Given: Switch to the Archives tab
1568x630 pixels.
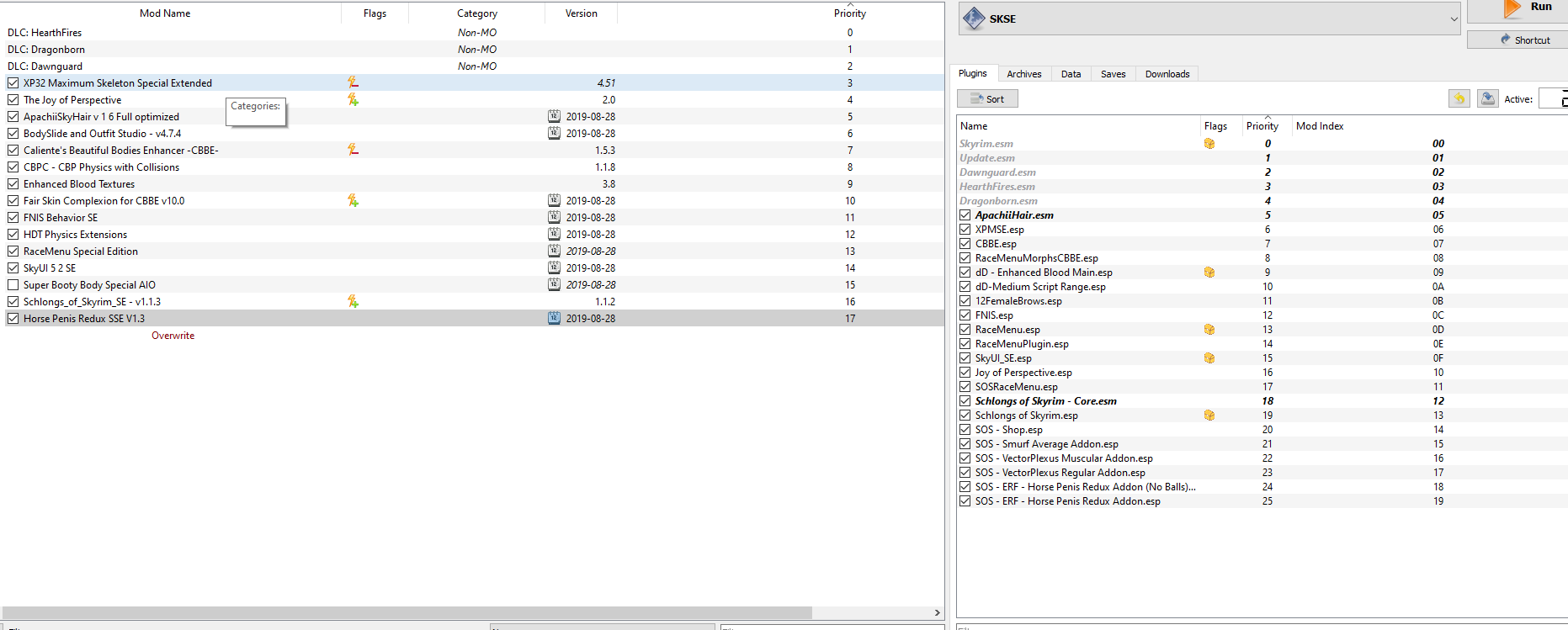Looking at the screenshot, I should tap(1024, 74).
